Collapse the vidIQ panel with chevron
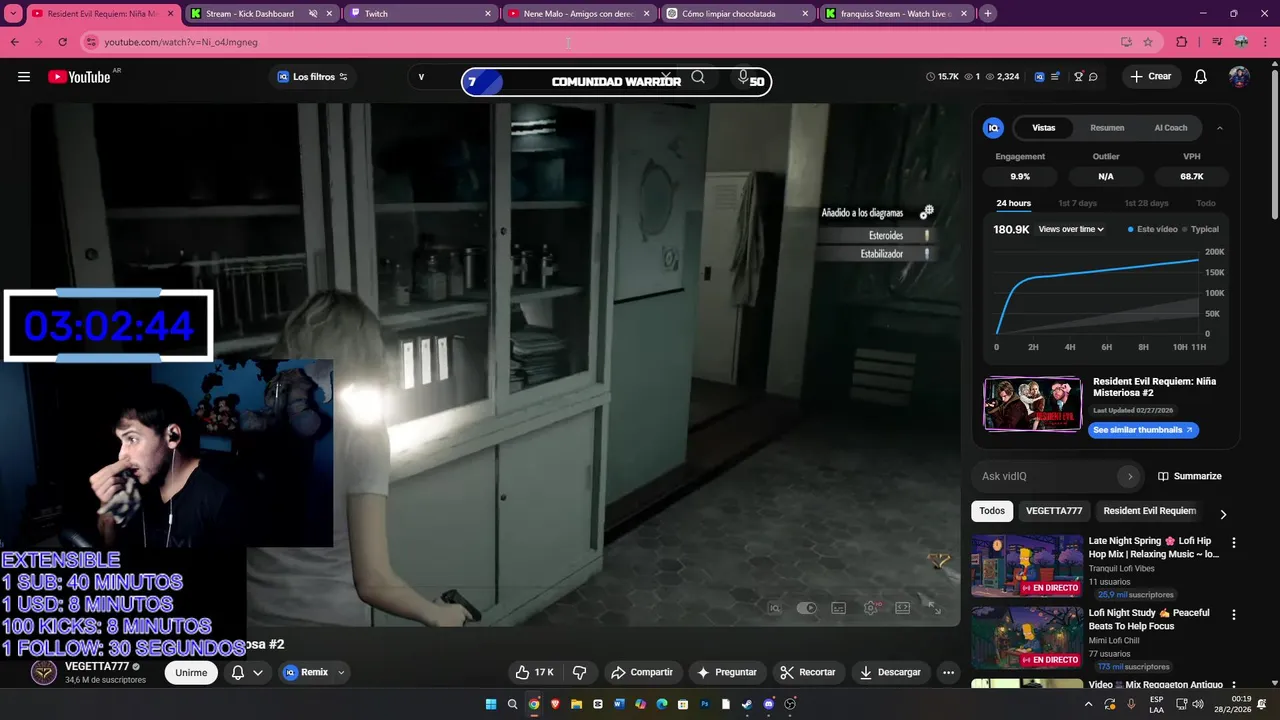The image size is (1280, 720). click(1220, 128)
